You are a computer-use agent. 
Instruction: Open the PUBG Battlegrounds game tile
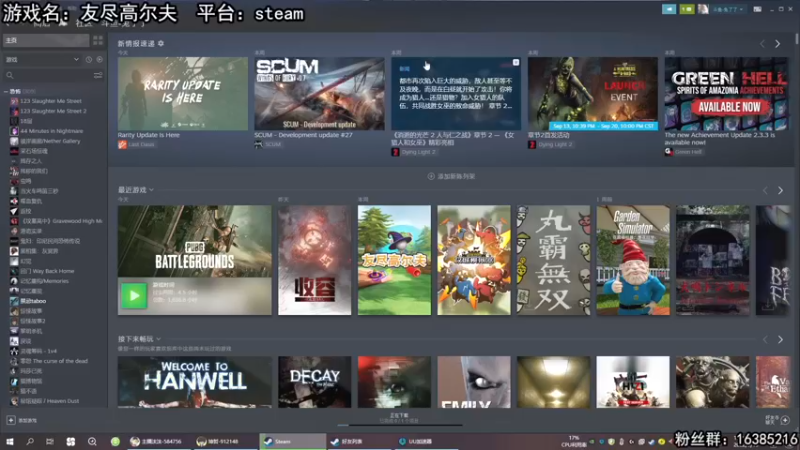tap(194, 242)
